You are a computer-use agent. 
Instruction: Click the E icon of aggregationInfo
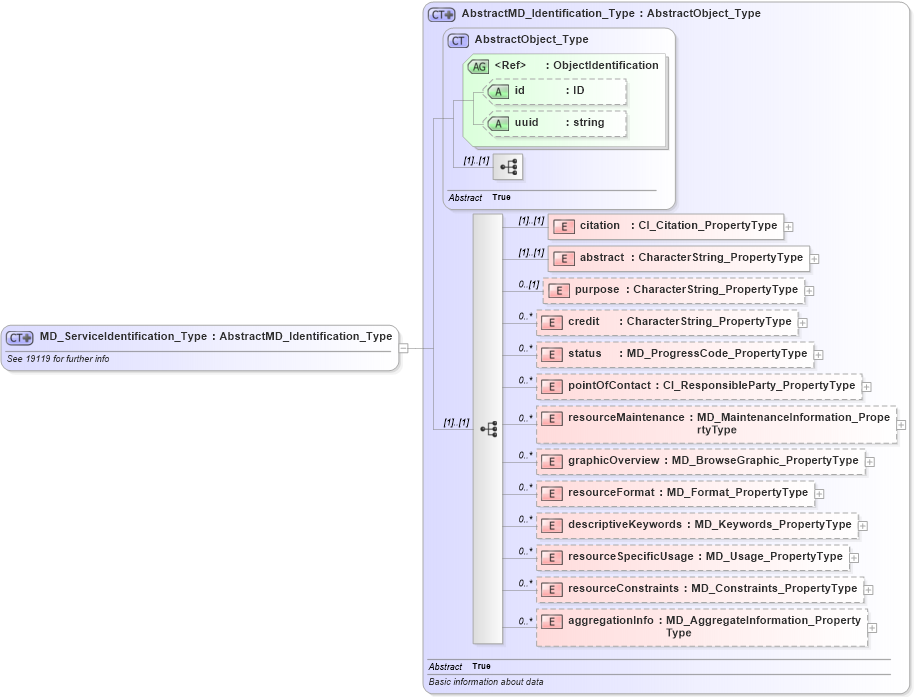[x=551, y=620]
